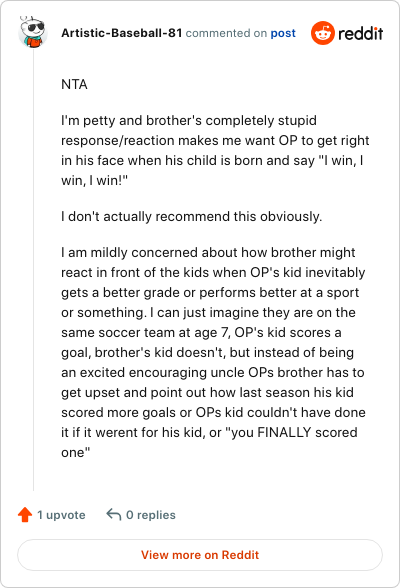The image size is (400, 588).
Task: Click the paragraph starting "I'm petty and brother's"
Action: [x=215, y=150]
